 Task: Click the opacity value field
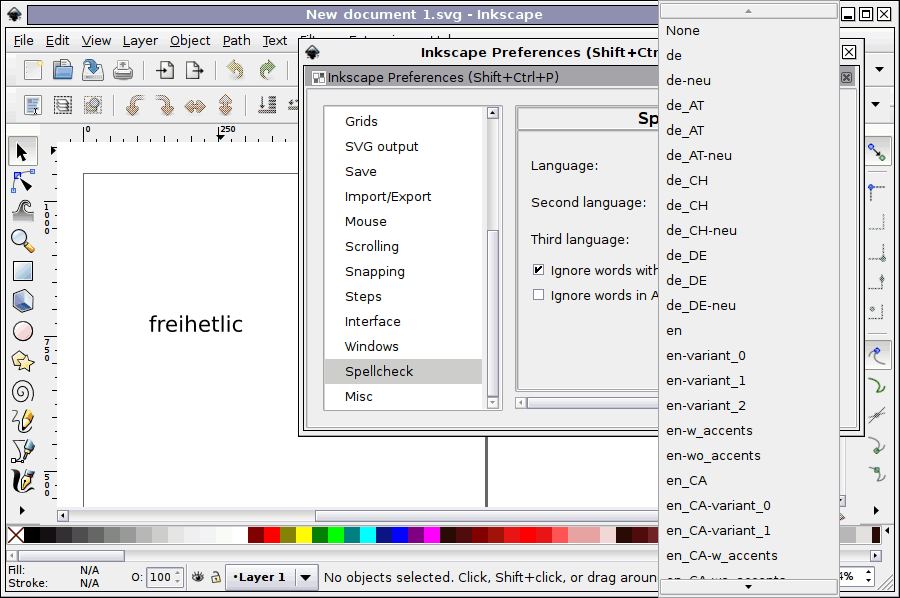(x=160, y=577)
